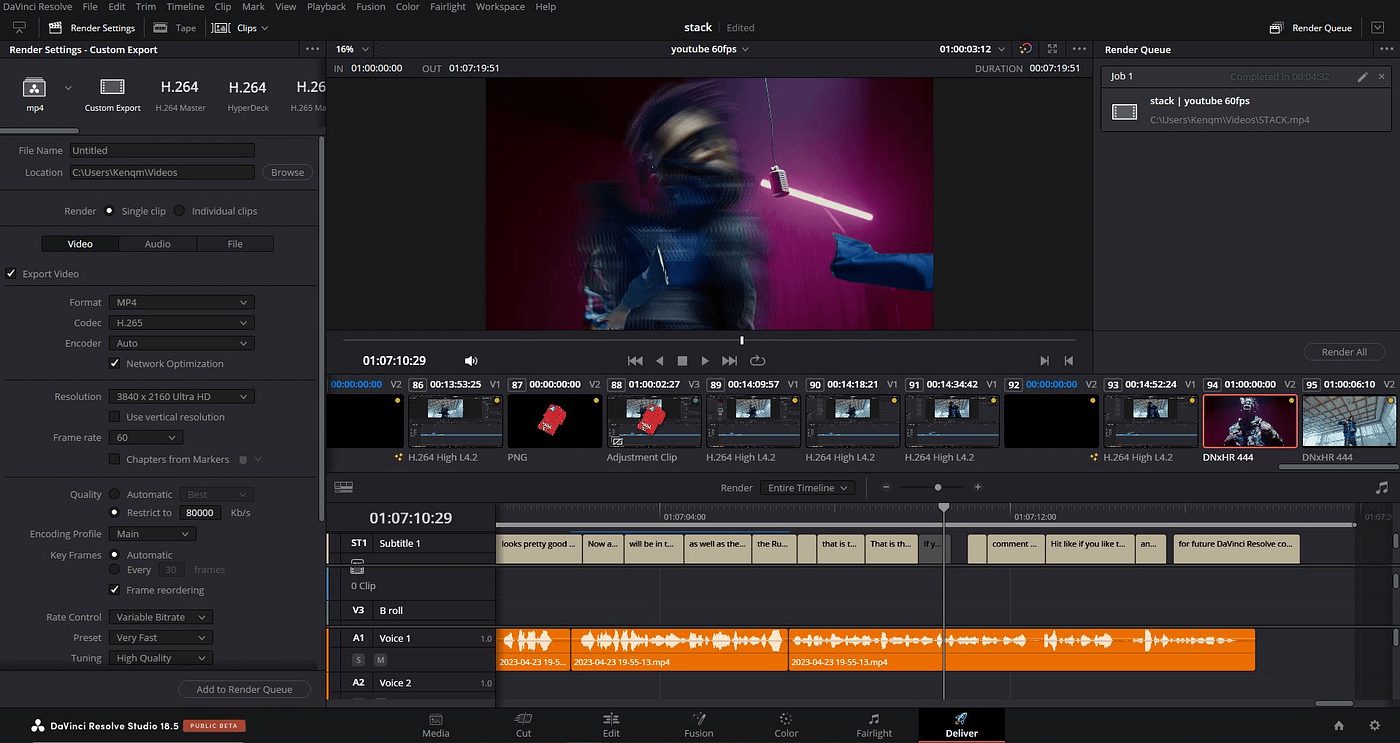
Task: Open Render Entire Timeline dropdown
Action: click(807, 488)
